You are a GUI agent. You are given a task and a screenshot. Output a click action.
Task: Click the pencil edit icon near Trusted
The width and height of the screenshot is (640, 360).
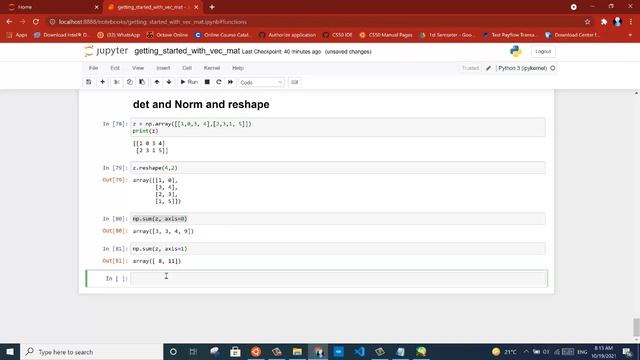[489, 68]
